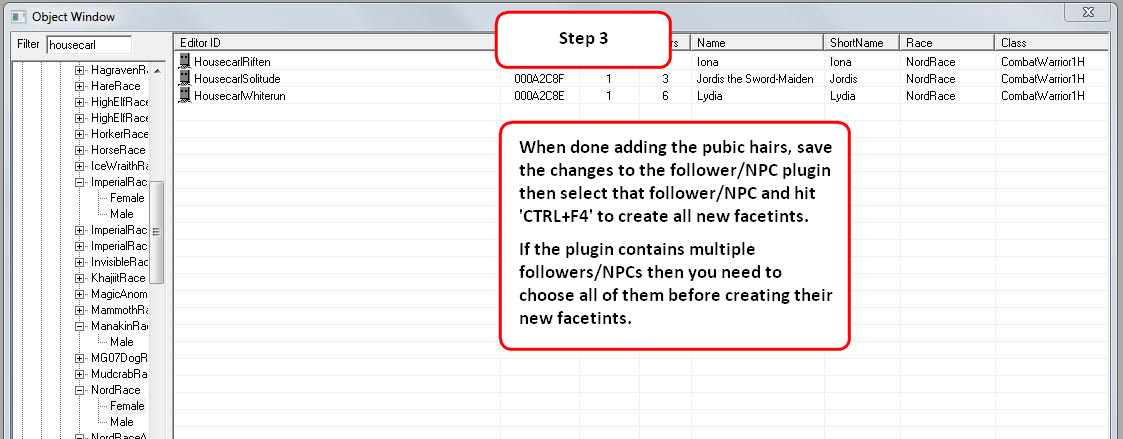
Task: Click the Filter text field
Action: click(x=88, y=45)
